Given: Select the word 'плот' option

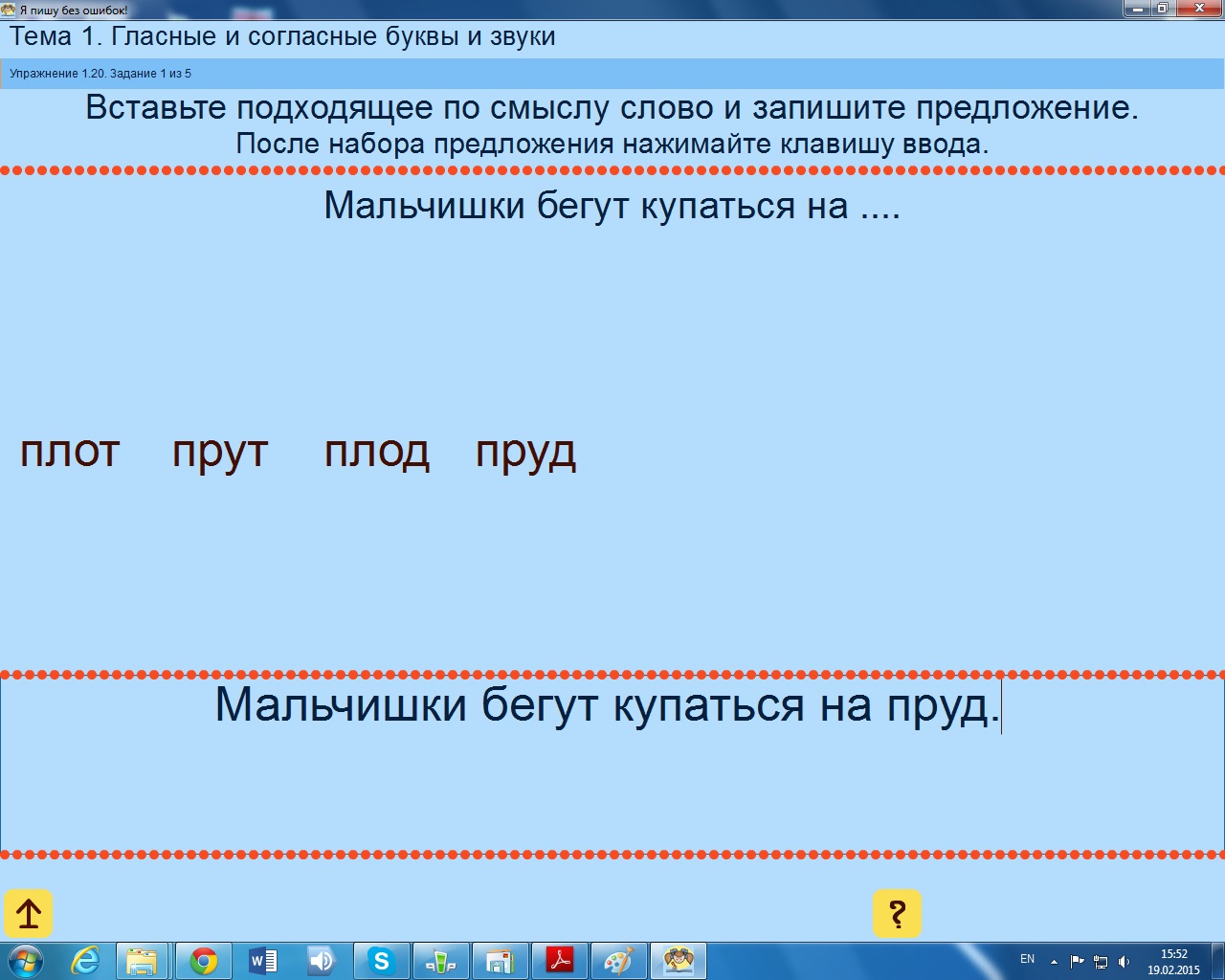Looking at the screenshot, I should coord(70,452).
